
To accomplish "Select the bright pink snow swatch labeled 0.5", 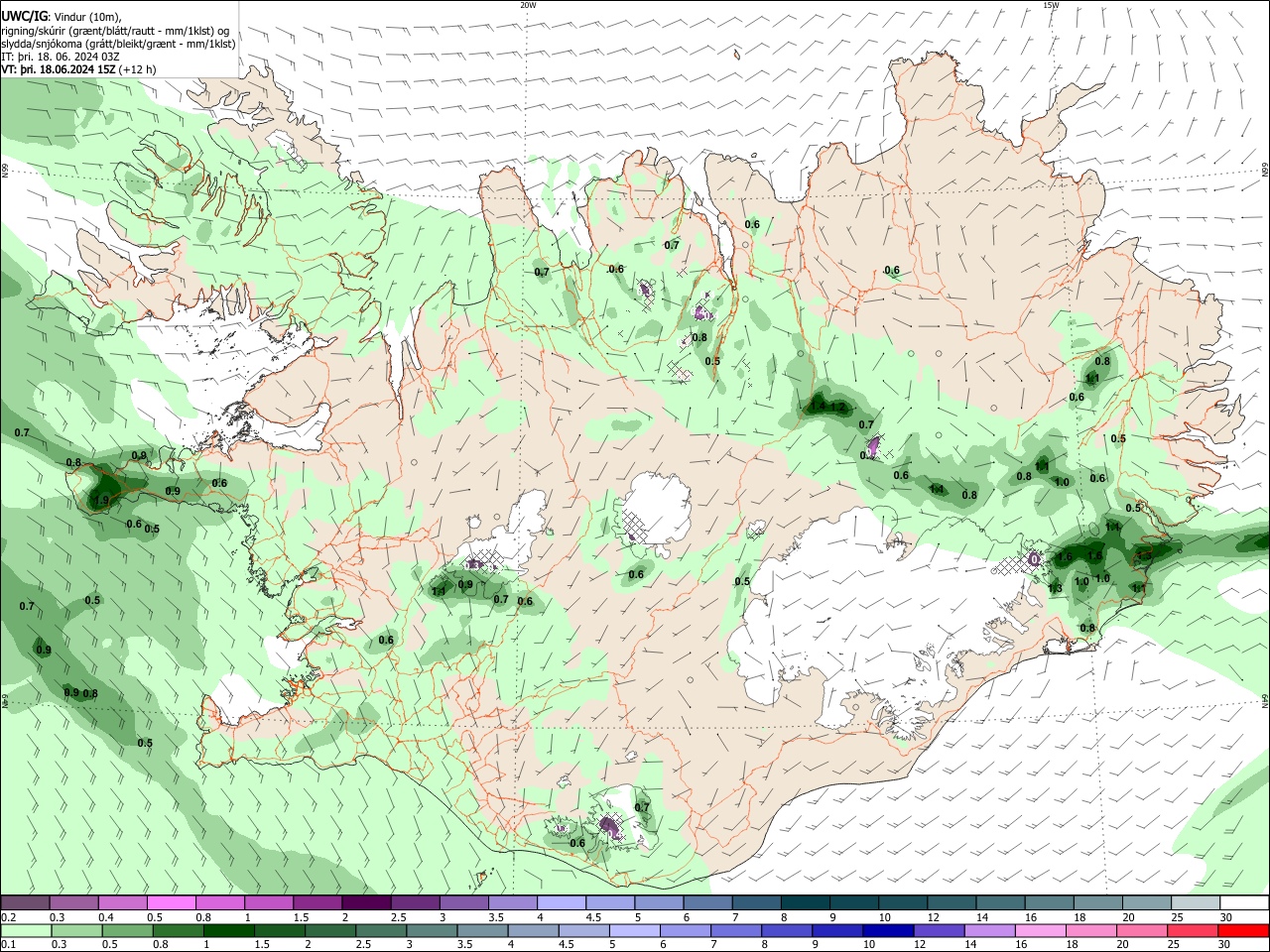I will [172, 903].
